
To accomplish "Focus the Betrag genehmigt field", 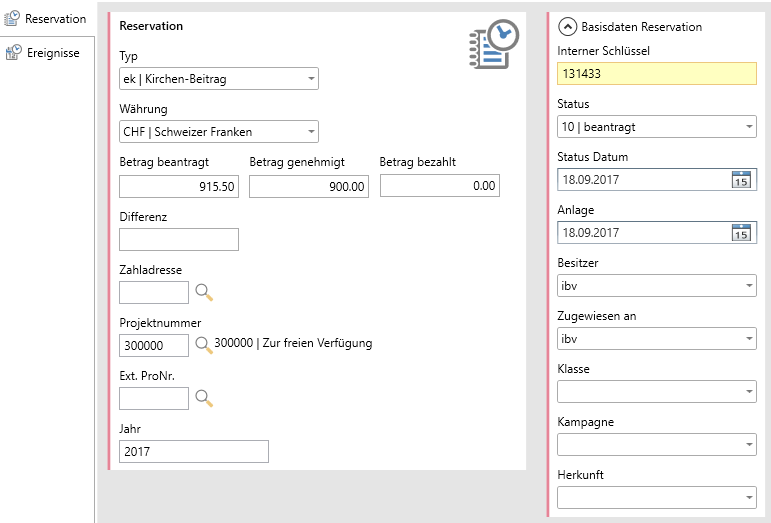I will 309,186.
